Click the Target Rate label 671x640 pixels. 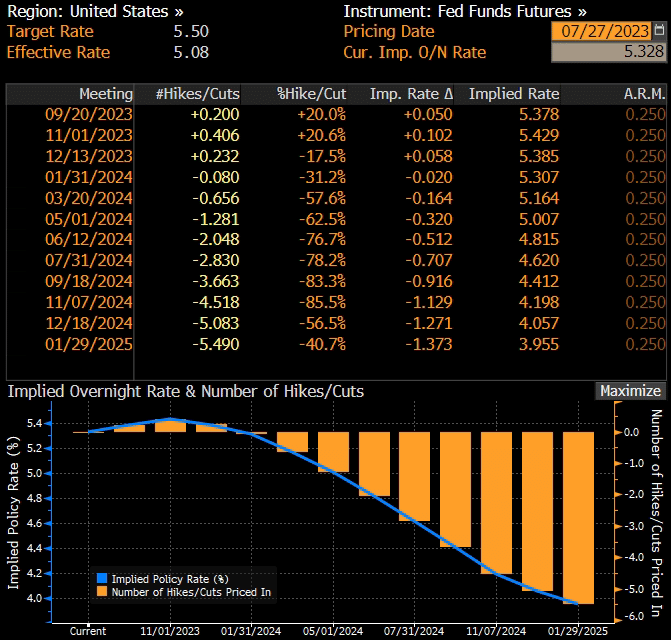pos(50,32)
